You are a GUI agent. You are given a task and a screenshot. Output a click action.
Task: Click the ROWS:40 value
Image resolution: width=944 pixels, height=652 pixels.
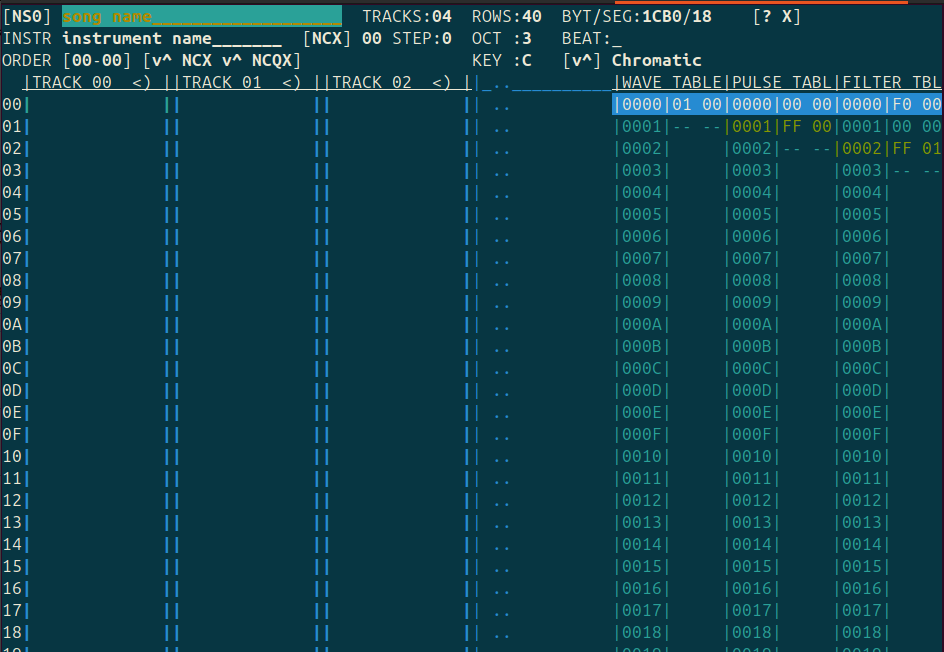[x=531, y=17]
